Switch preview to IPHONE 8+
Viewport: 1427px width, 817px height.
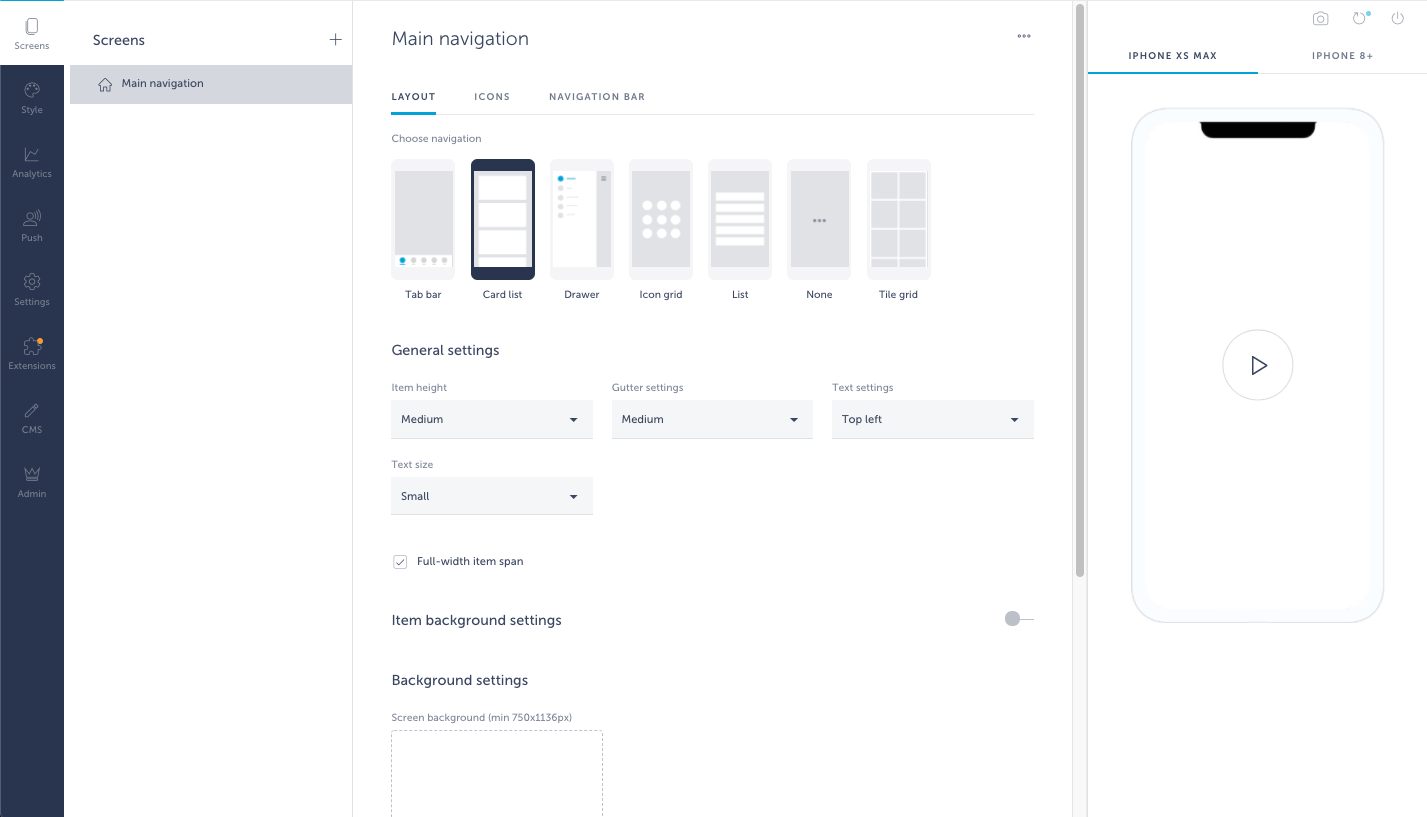click(1343, 56)
